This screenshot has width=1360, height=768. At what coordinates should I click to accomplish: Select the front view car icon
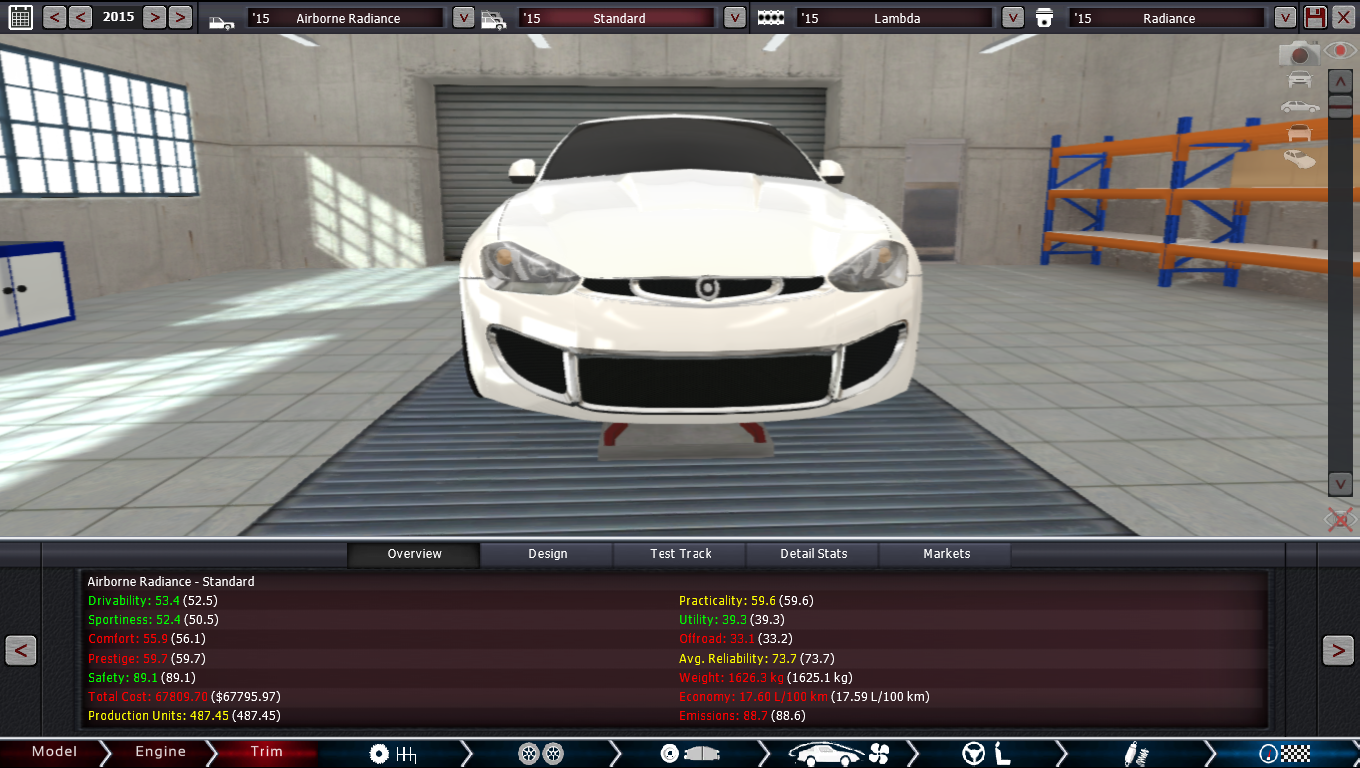coord(1299,80)
